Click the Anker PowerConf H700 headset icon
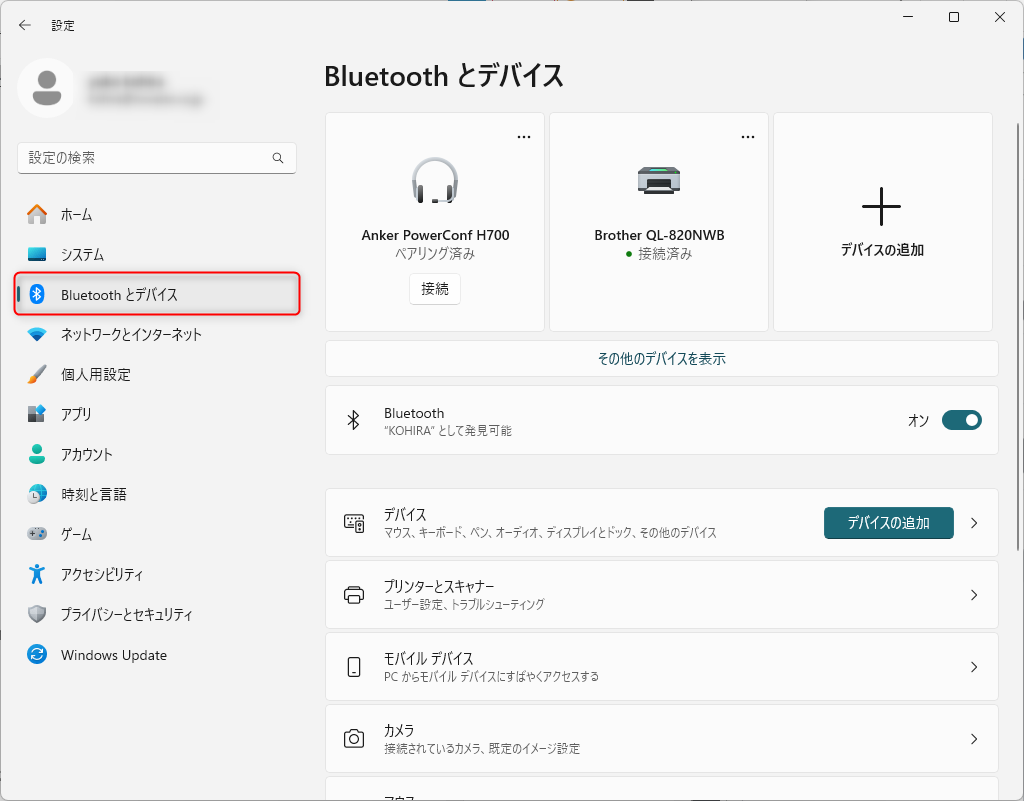This screenshot has height=801, width=1024. pos(435,180)
